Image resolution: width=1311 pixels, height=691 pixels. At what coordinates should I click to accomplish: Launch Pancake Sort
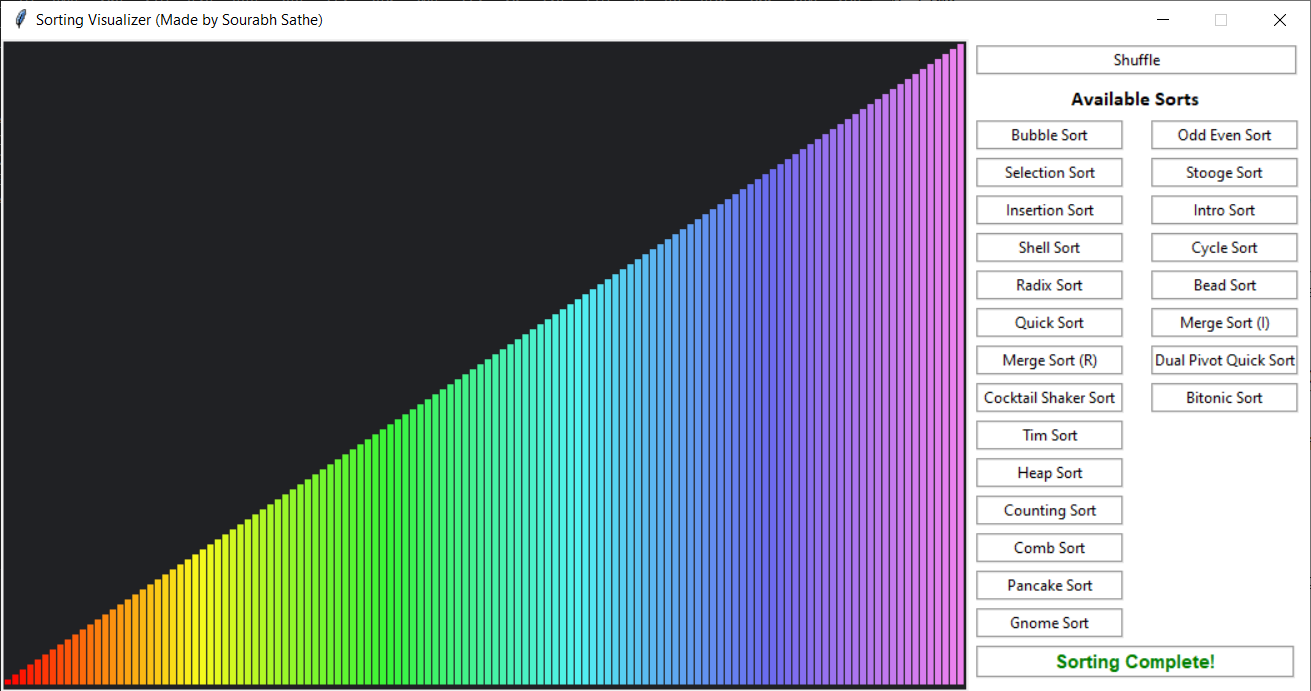(x=1049, y=585)
